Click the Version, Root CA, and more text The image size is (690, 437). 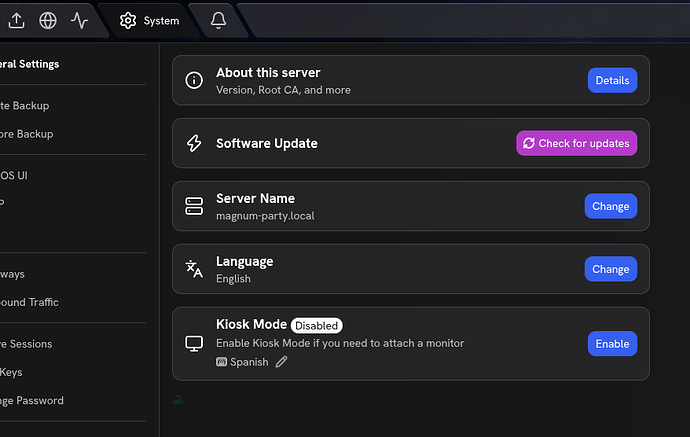click(x=283, y=90)
